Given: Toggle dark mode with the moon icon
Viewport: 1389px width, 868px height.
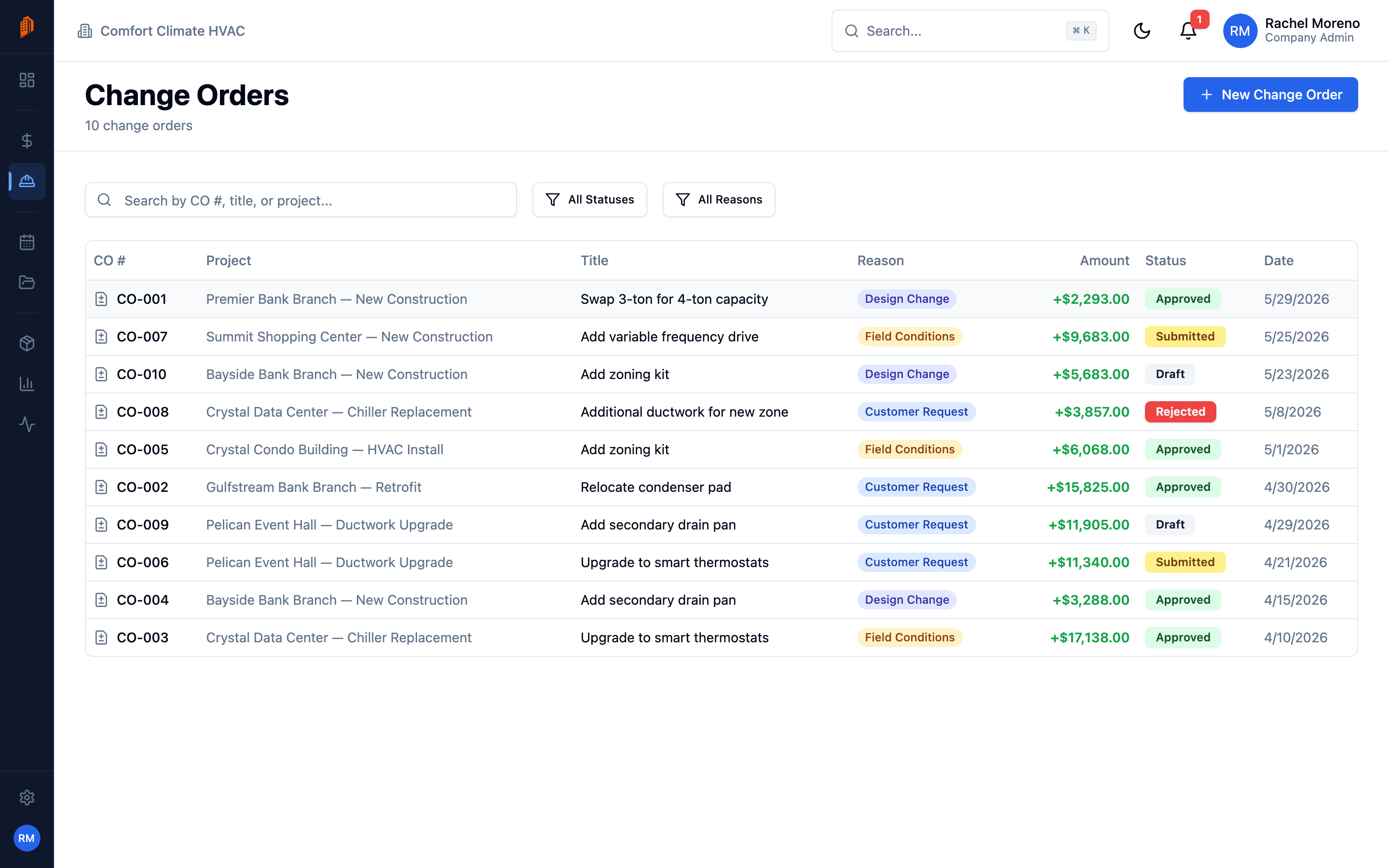Looking at the screenshot, I should pyautogui.click(x=1142, y=31).
